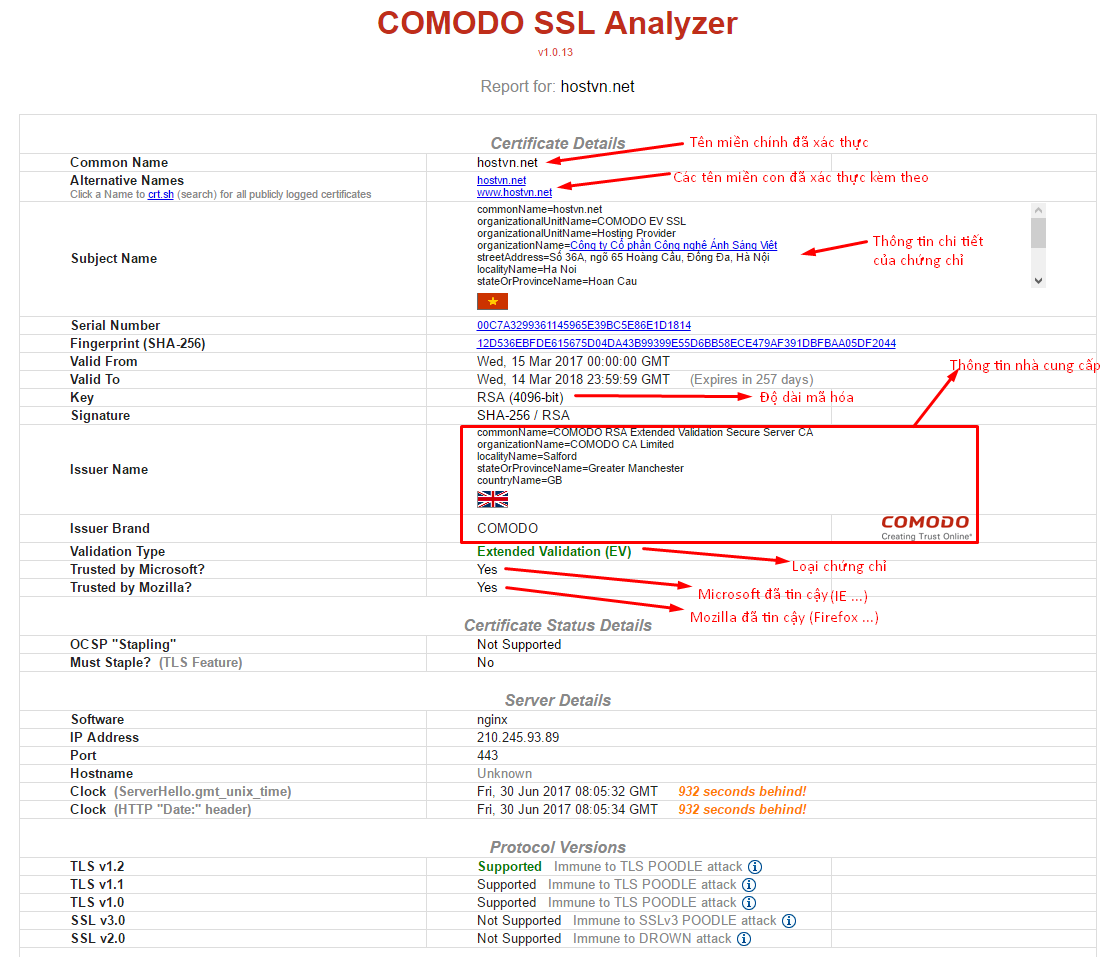Click Signature value SHA-256 / RSA
1113x957 pixels.
click(523, 415)
